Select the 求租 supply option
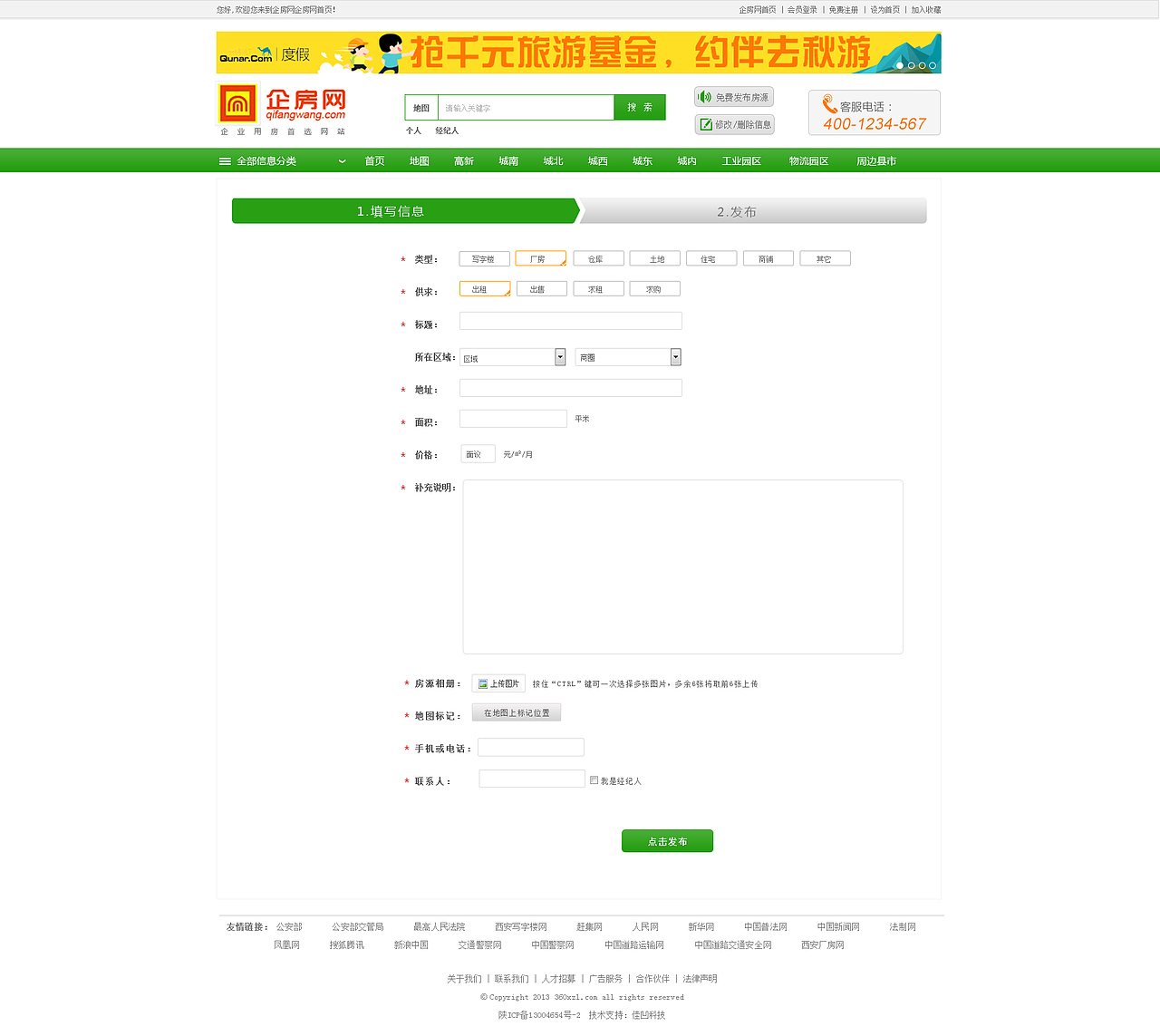 (x=598, y=289)
